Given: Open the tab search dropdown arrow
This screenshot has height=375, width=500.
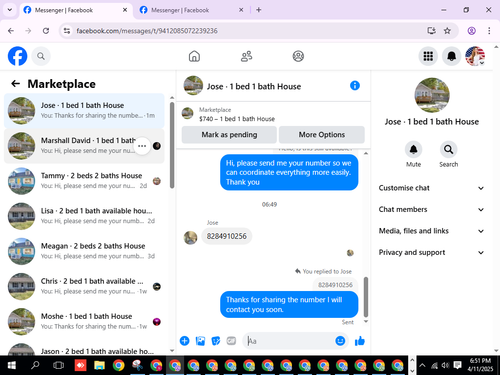Looking at the screenshot, I should (10, 10).
